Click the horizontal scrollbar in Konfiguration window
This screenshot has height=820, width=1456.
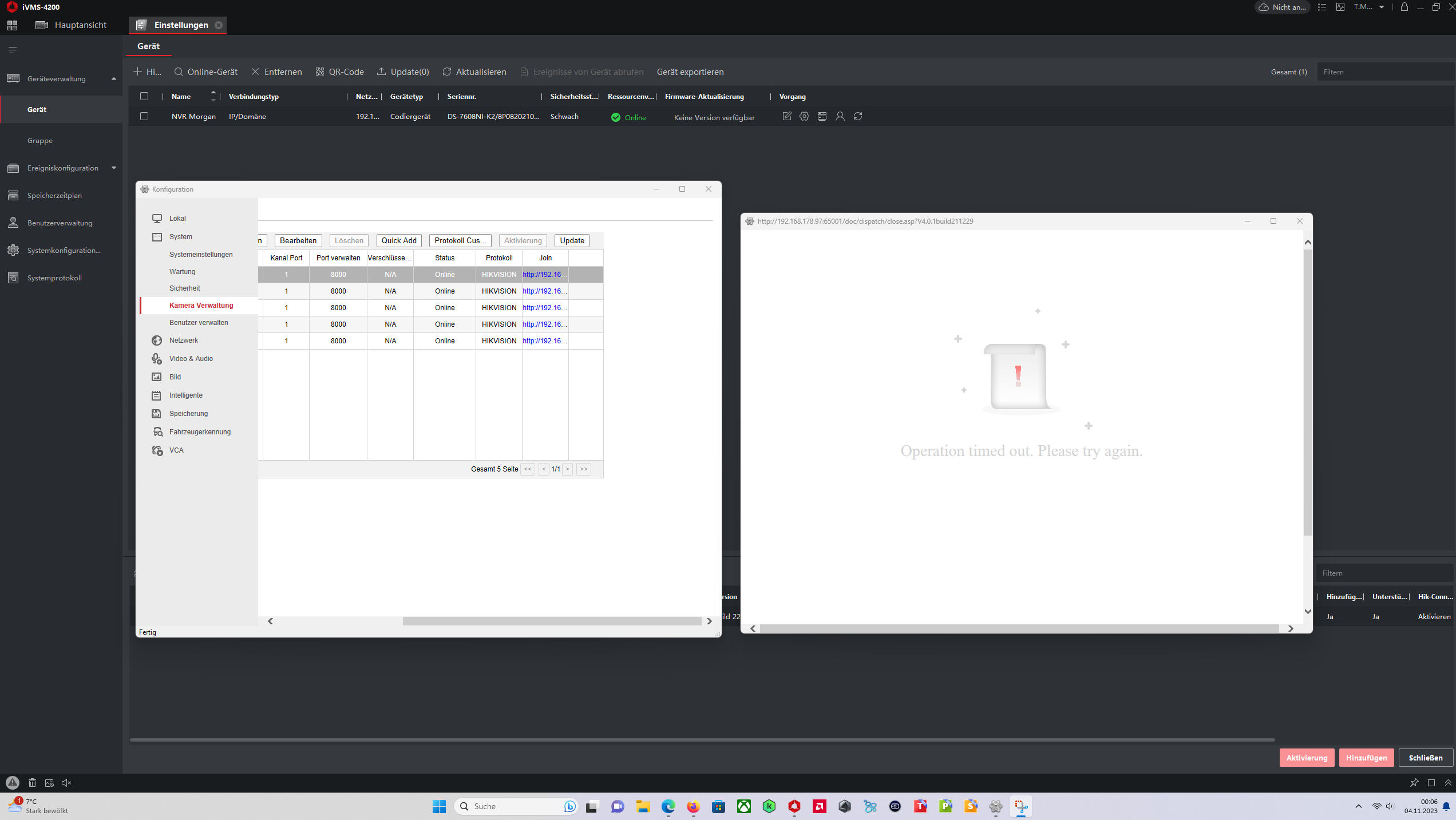[x=551, y=621]
